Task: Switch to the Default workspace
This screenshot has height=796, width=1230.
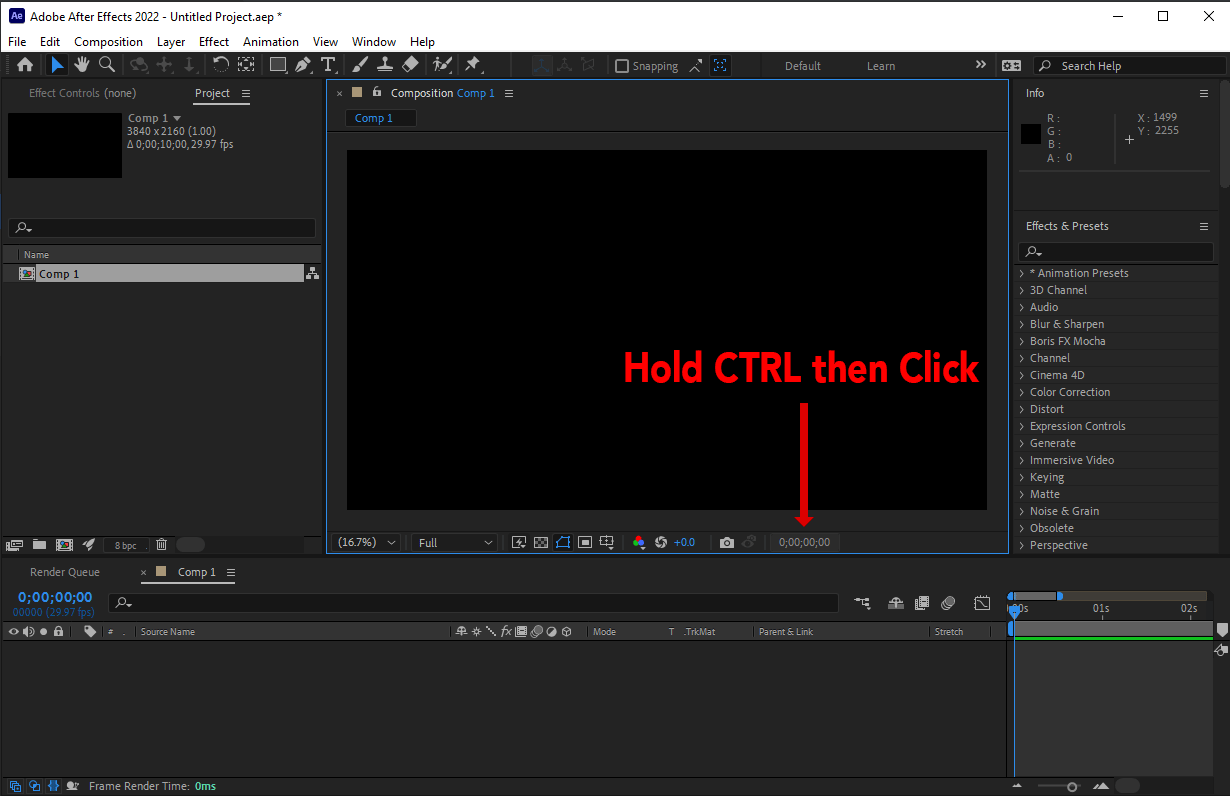Action: [x=802, y=65]
